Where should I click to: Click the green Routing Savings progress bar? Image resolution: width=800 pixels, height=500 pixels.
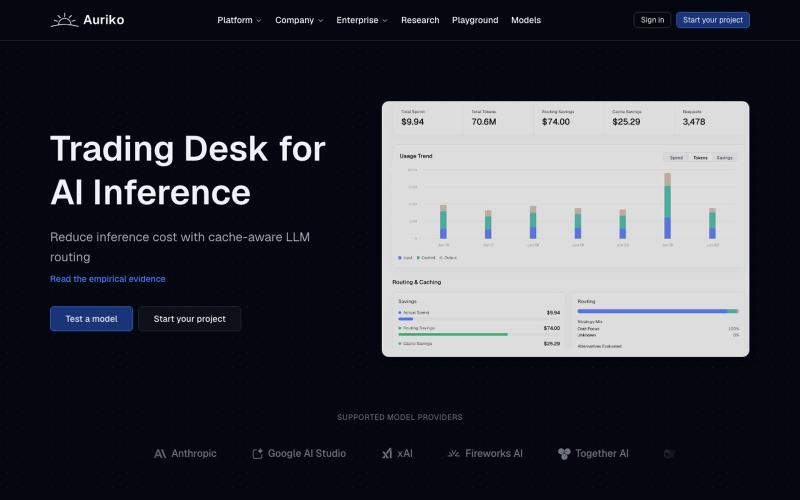pyautogui.click(x=453, y=334)
